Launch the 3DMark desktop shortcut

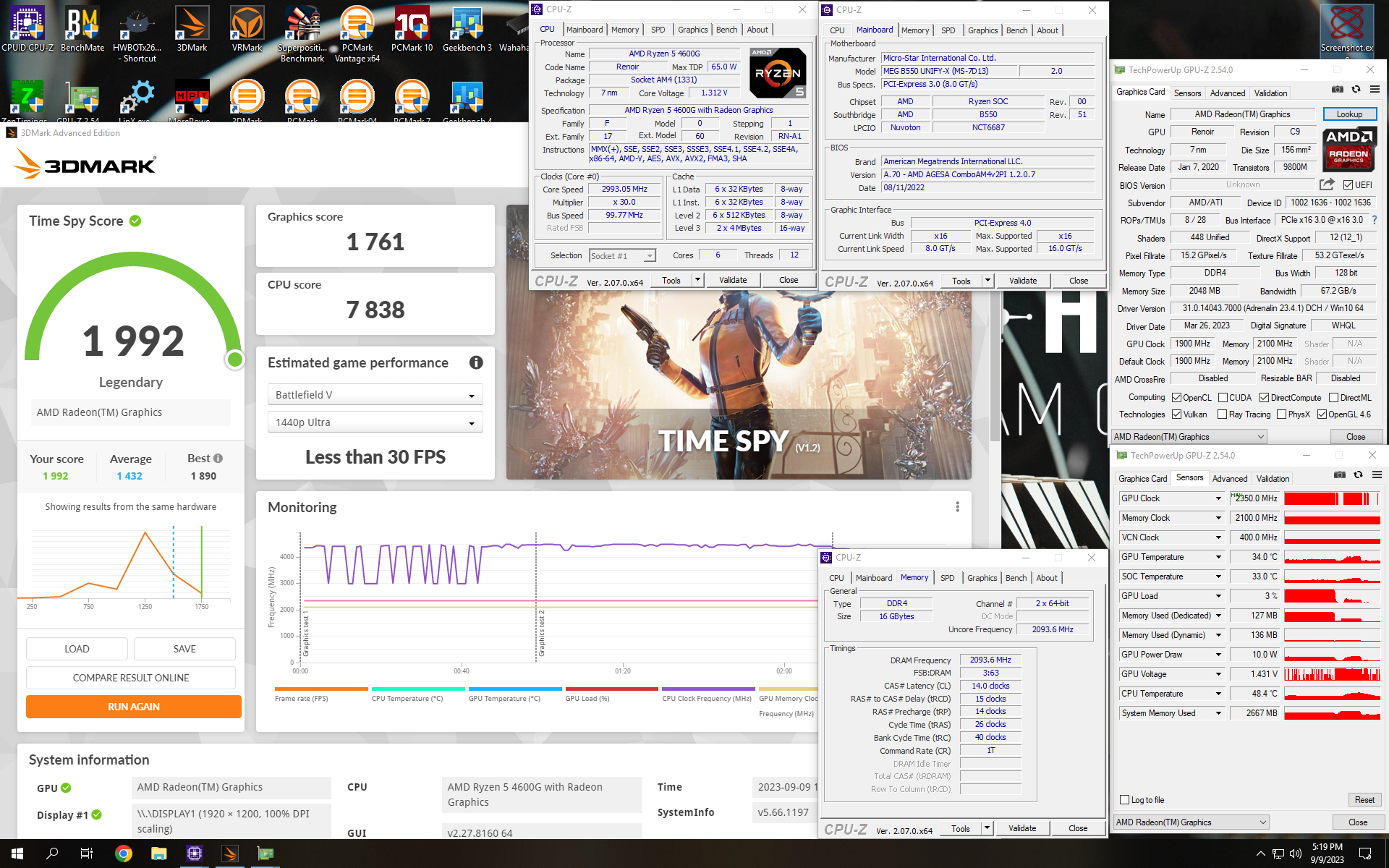(192, 29)
